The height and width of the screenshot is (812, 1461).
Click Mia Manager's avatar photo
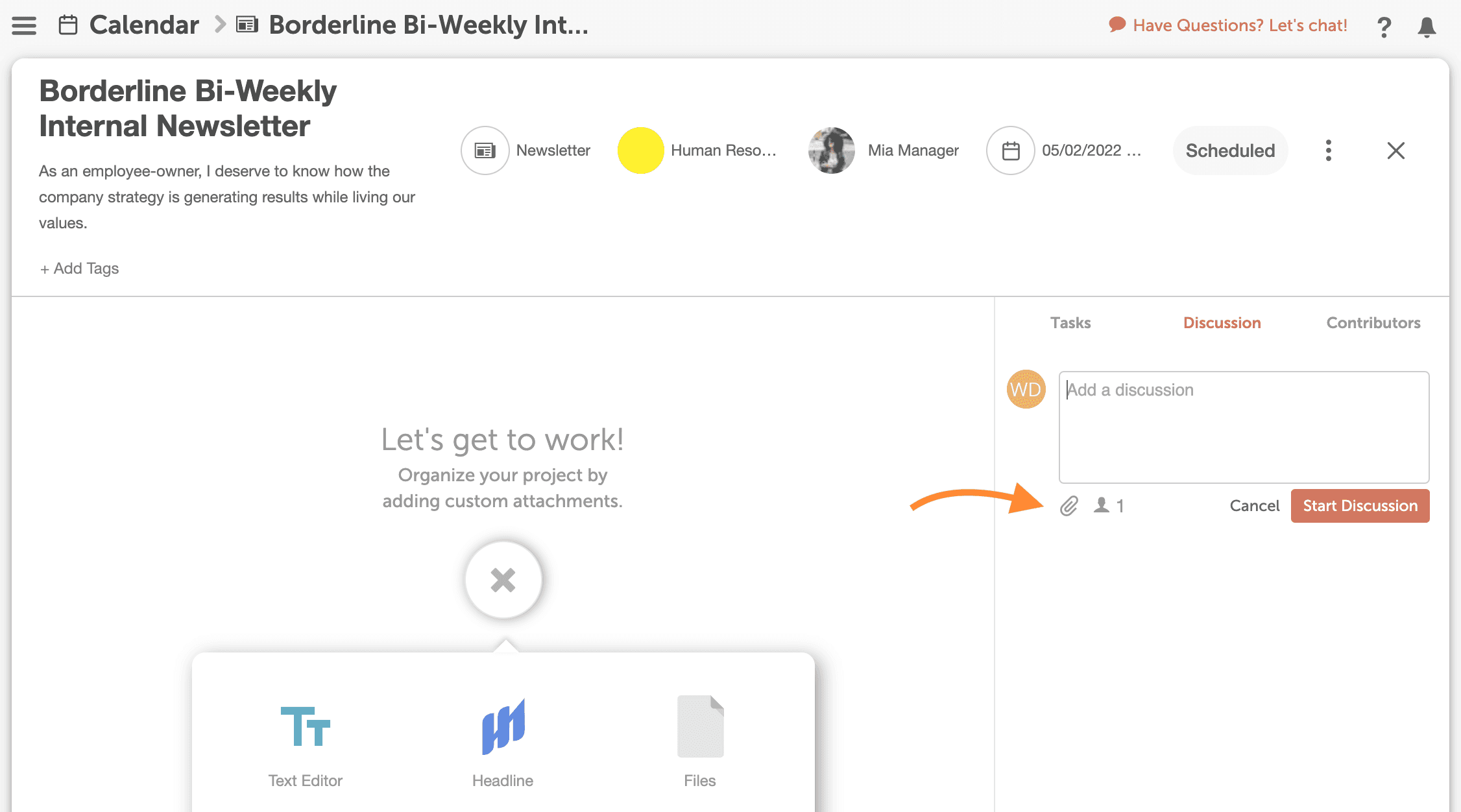pos(832,150)
